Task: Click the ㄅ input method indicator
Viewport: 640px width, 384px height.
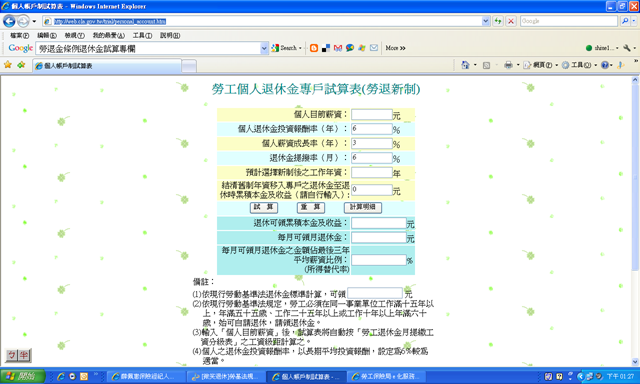Action: 12,355
